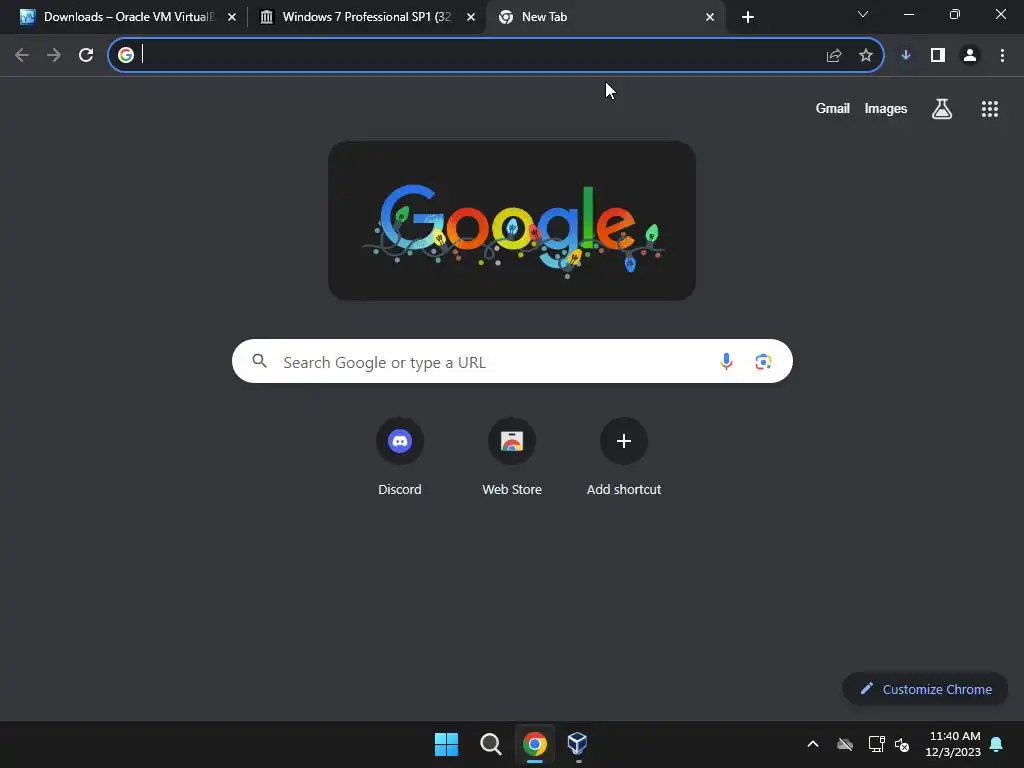Show hidden system tray icons
Image resolution: width=1024 pixels, height=768 pixels.
point(813,744)
